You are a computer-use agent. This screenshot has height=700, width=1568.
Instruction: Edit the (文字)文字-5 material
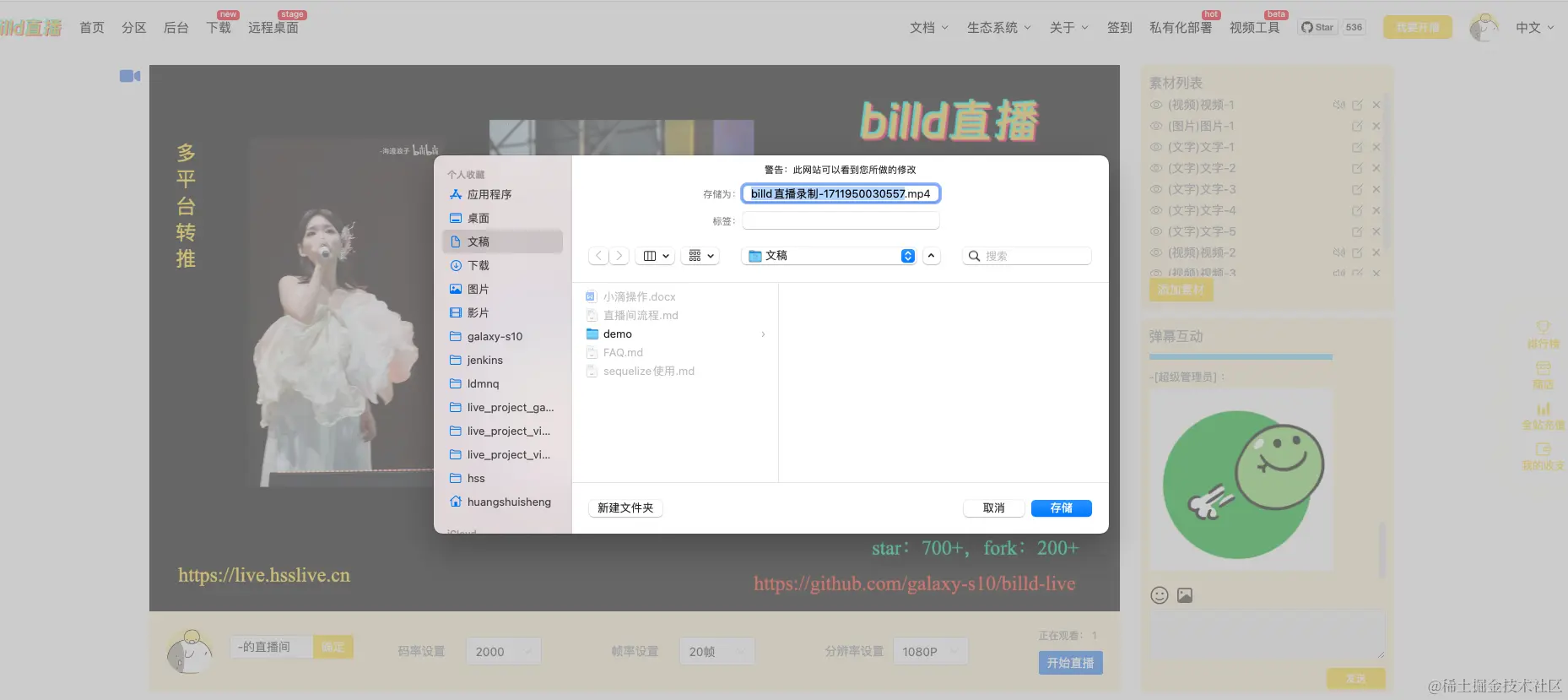(1357, 231)
